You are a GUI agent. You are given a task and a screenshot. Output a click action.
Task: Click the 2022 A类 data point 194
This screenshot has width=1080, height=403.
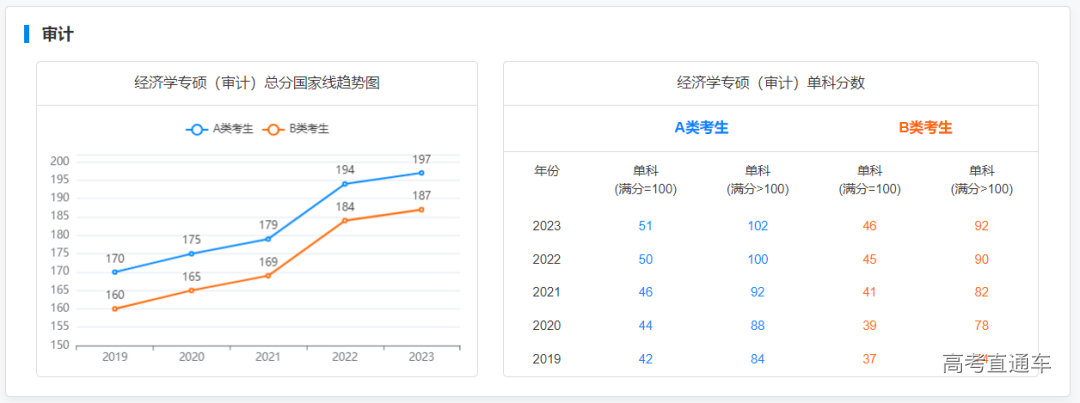coord(345,184)
